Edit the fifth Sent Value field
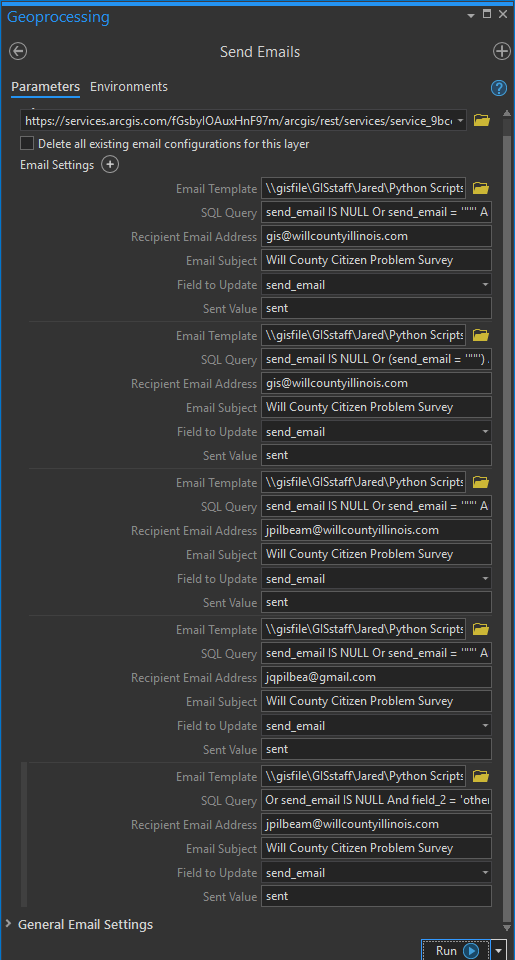Screen dimensions: 515x960 click(376, 896)
